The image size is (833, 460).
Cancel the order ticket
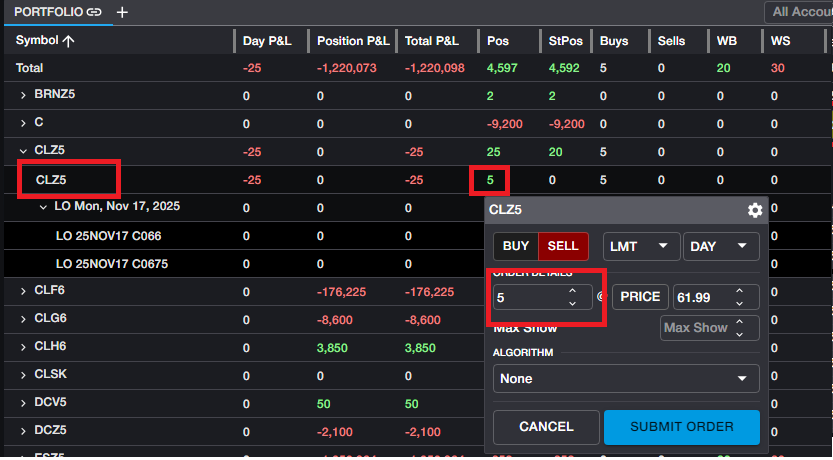(546, 427)
